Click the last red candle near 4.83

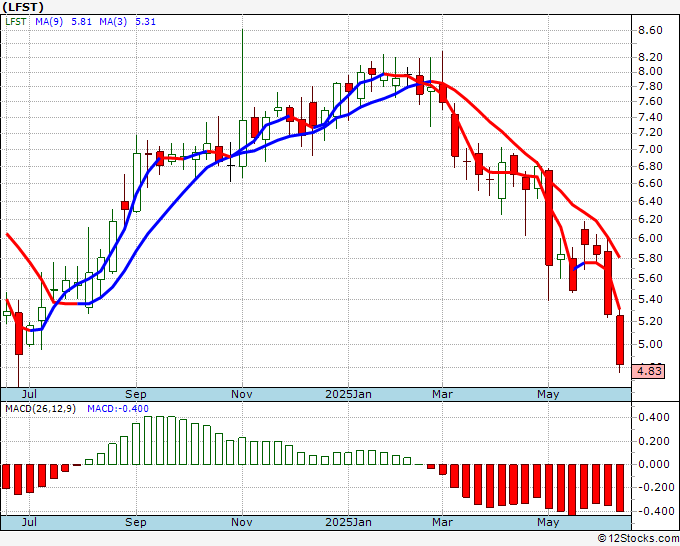pos(620,340)
